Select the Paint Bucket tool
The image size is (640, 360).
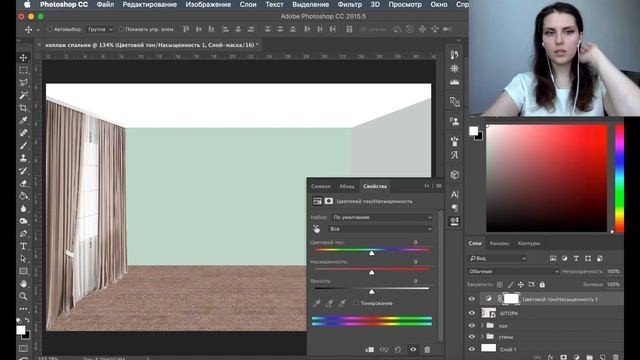pyautogui.click(x=23, y=196)
